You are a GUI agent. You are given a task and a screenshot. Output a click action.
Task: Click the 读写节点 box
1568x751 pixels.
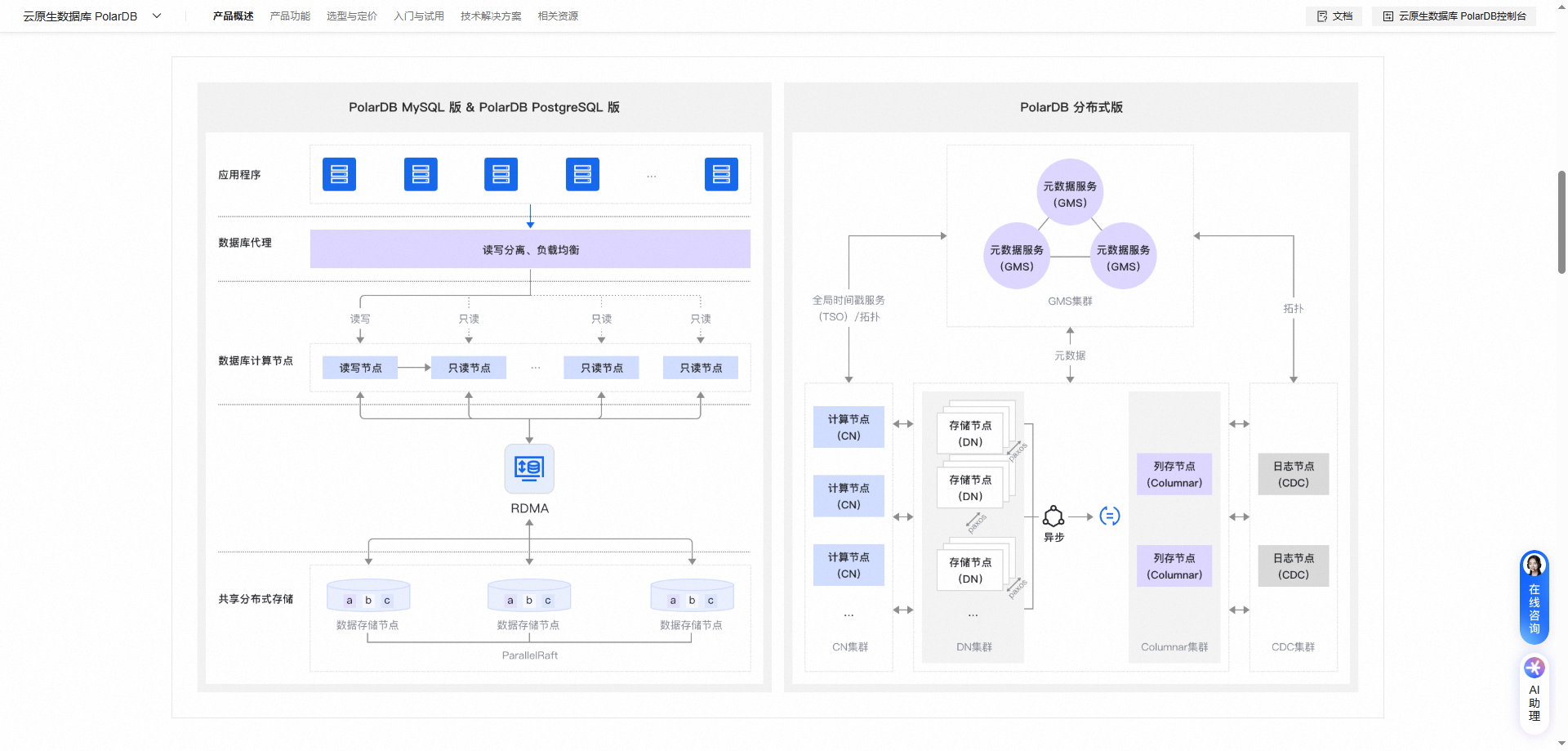click(360, 368)
